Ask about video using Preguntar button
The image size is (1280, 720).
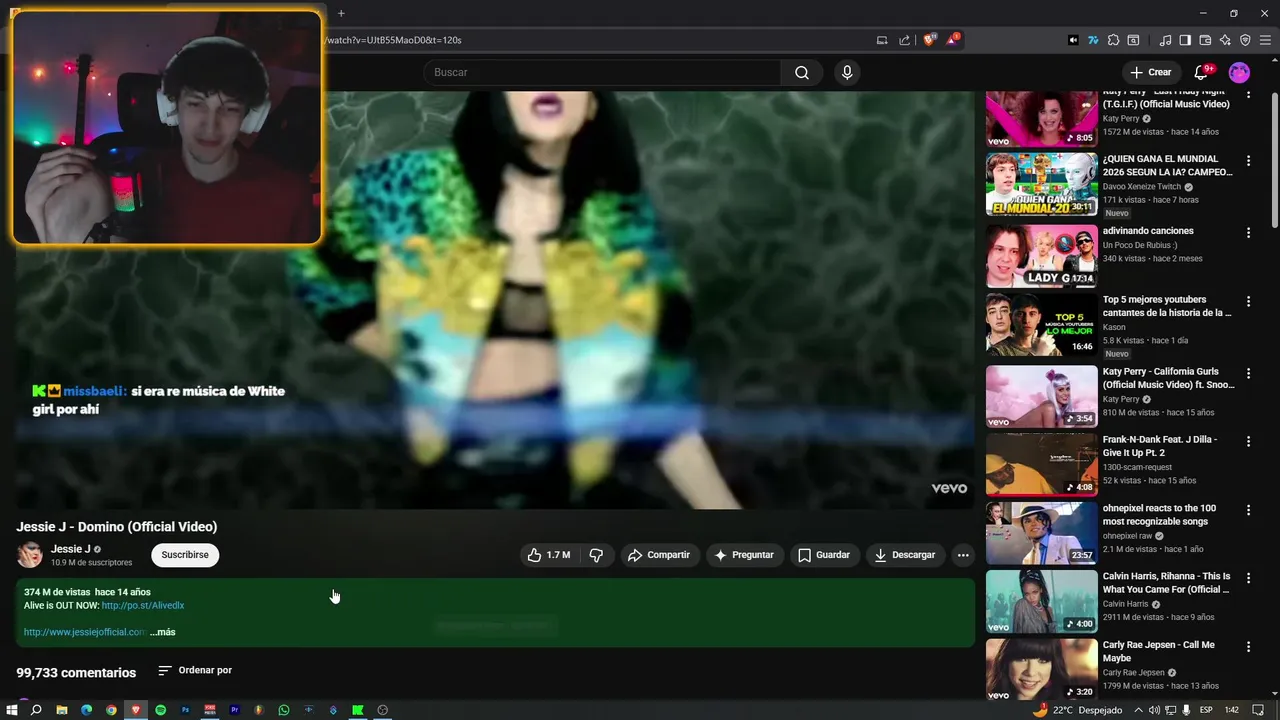[x=743, y=555]
